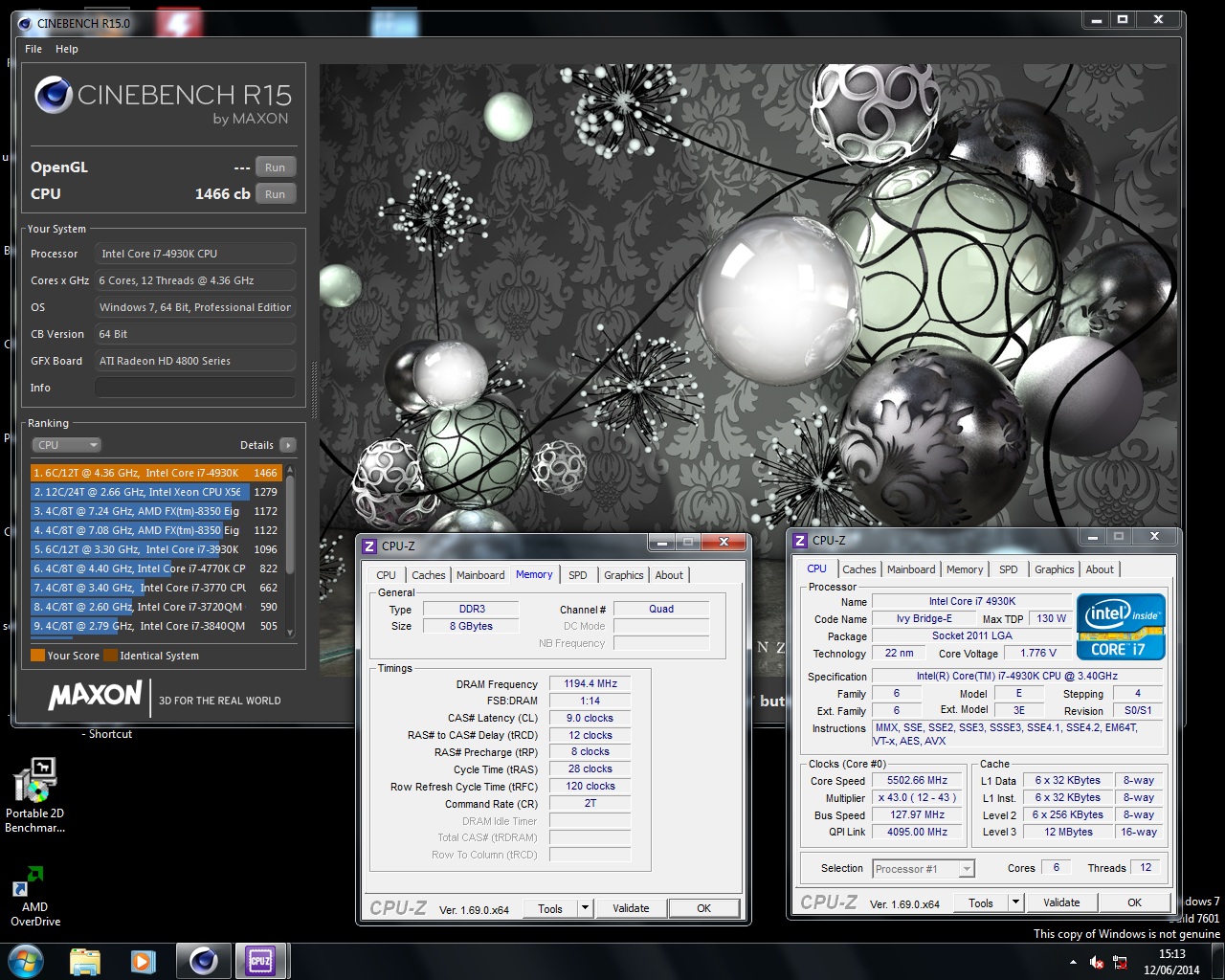
Task: Switch to About tab in right CPU-Z window
Action: click(x=1100, y=569)
